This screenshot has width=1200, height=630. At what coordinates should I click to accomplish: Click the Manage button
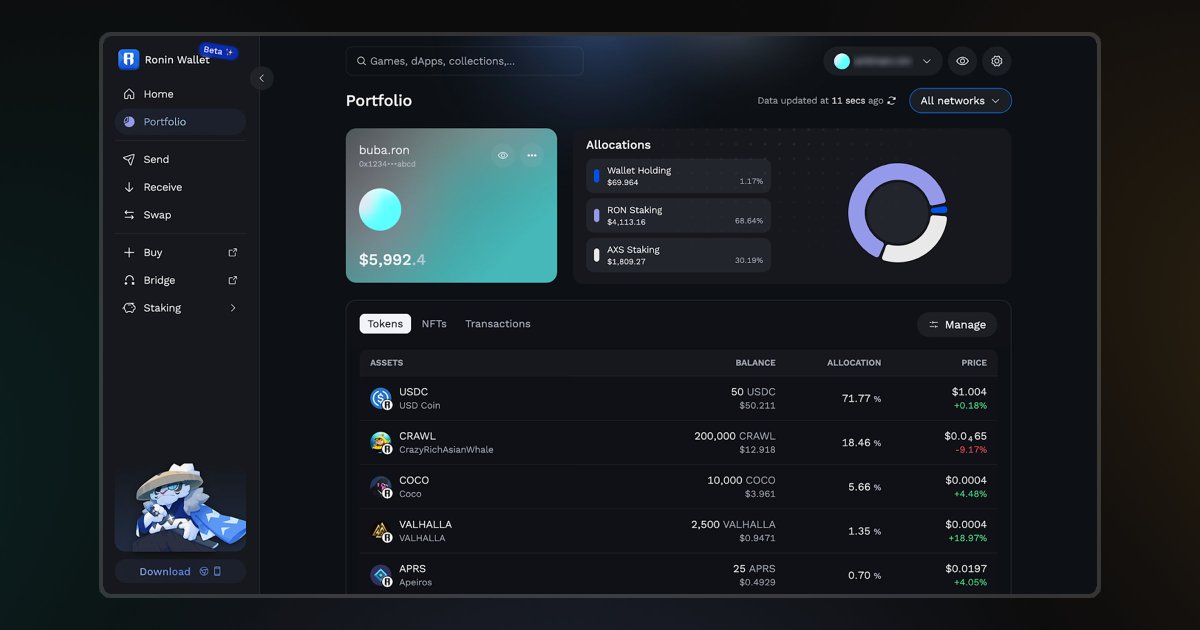[x=957, y=325]
